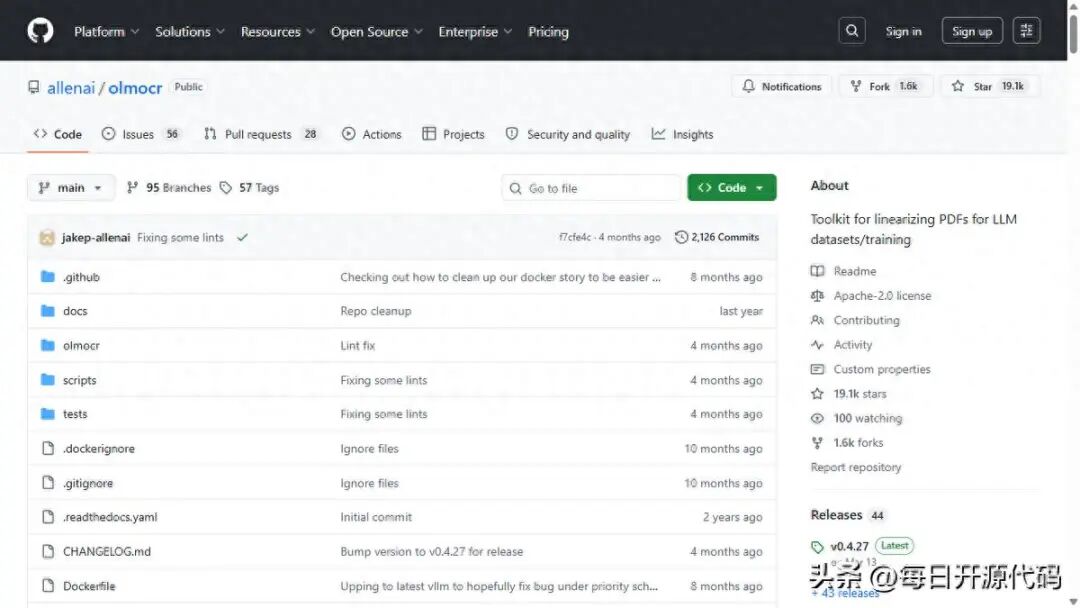
Task: Open the Pricing page
Action: (x=548, y=32)
